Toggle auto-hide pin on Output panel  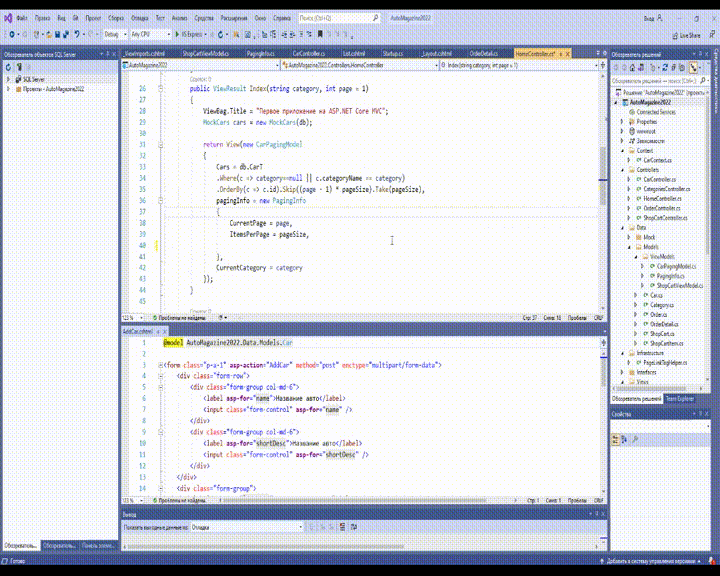click(596, 514)
